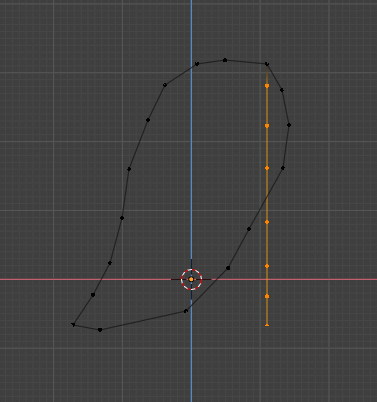This screenshot has height=402, width=377.
Task: Select the black vertex just left of blue axis bottom
Action: click(186, 311)
